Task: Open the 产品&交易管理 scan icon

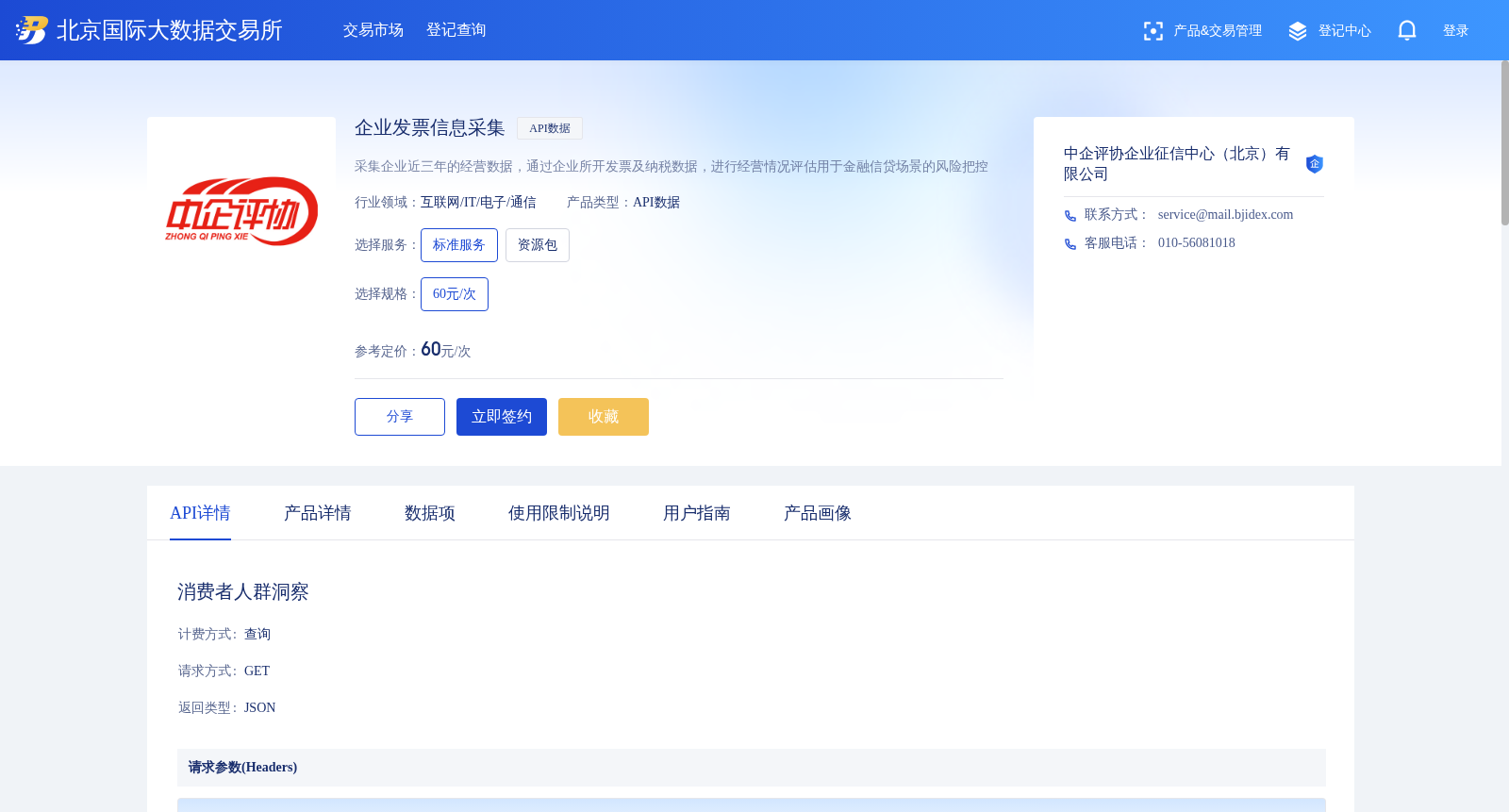Action: click(1152, 31)
